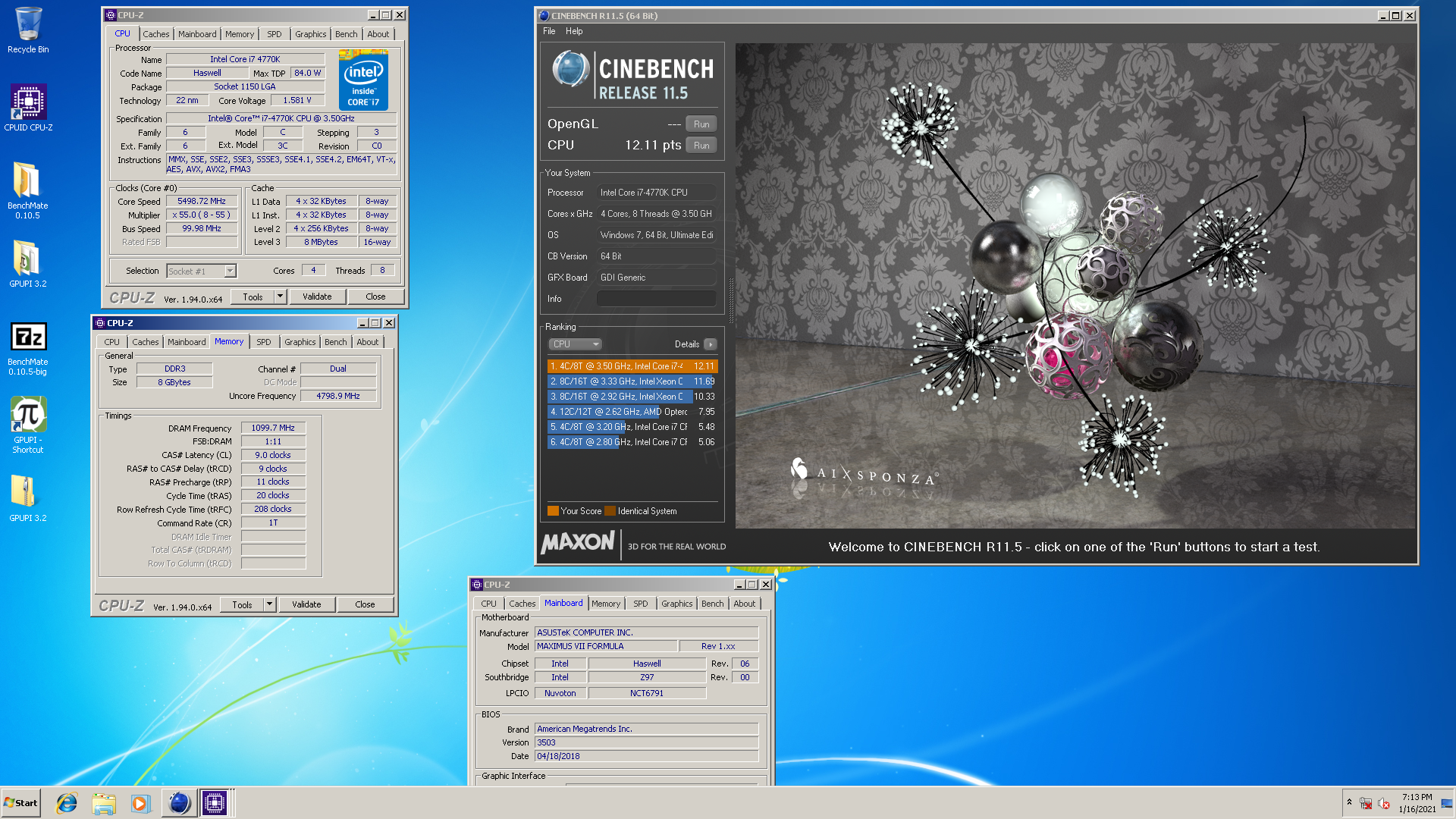Click the Start button
The image size is (1456, 819).
pos(21,803)
